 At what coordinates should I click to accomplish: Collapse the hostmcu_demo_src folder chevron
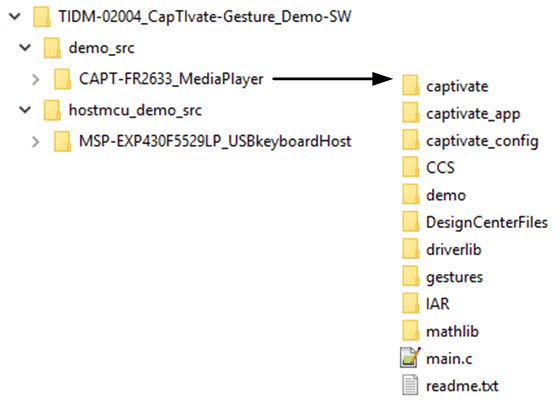pos(25,110)
